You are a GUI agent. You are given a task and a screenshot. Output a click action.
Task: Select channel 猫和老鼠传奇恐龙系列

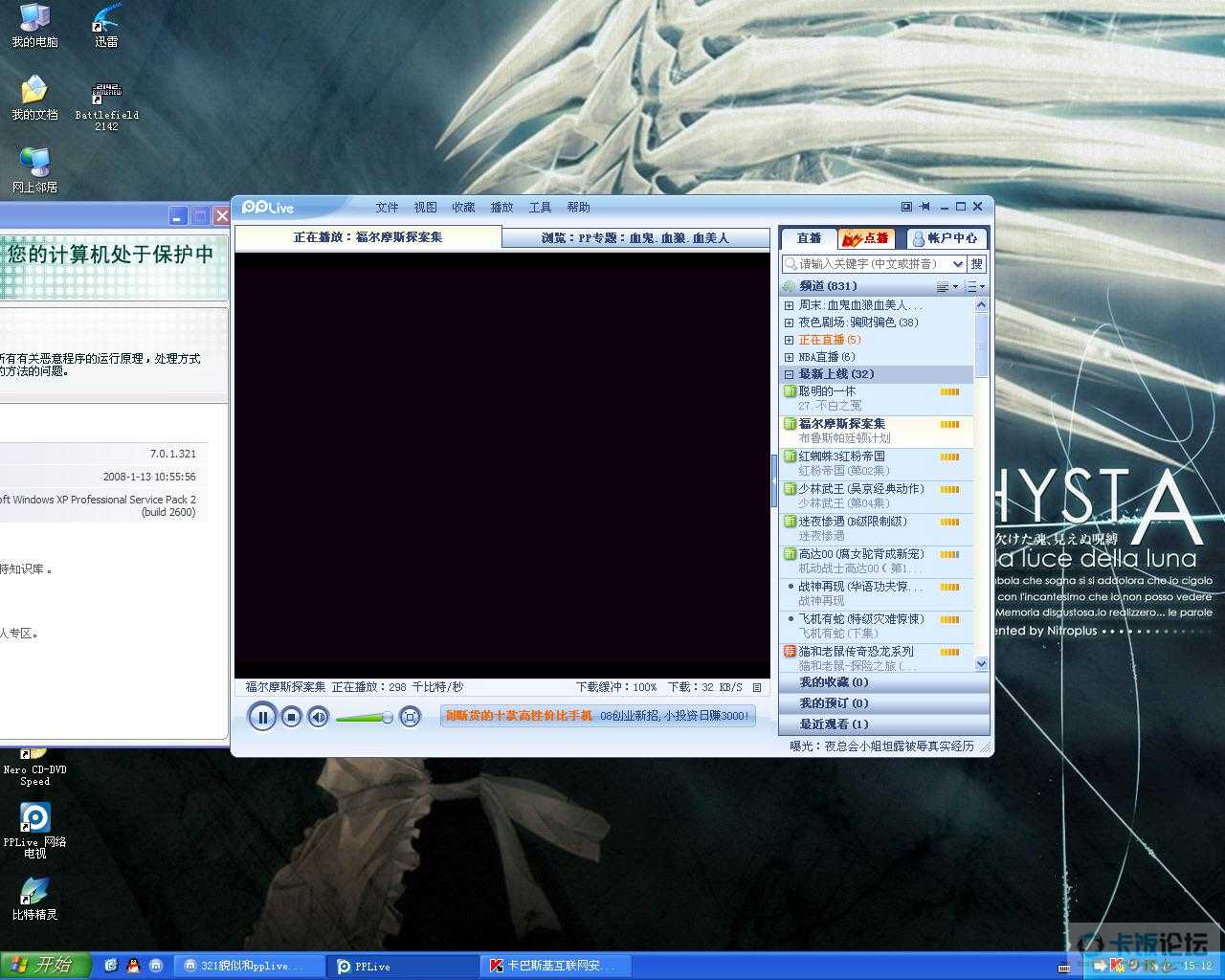click(x=878, y=657)
